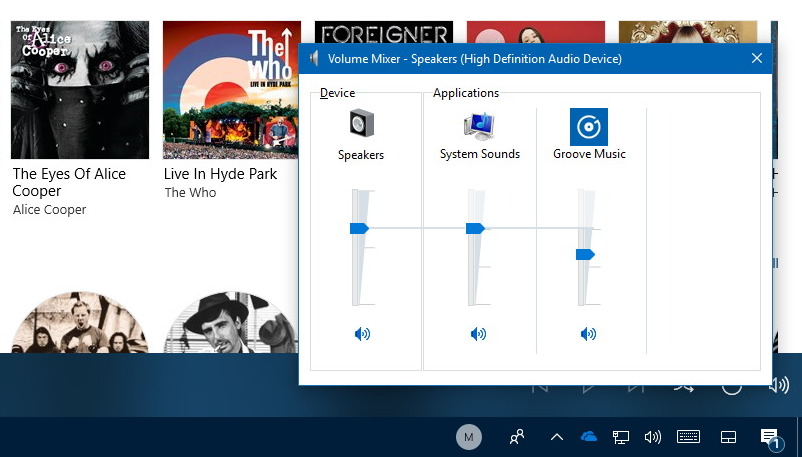Click the taskbar speaker volume icon
Image resolution: width=802 pixels, height=457 pixels.
[653, 437]
